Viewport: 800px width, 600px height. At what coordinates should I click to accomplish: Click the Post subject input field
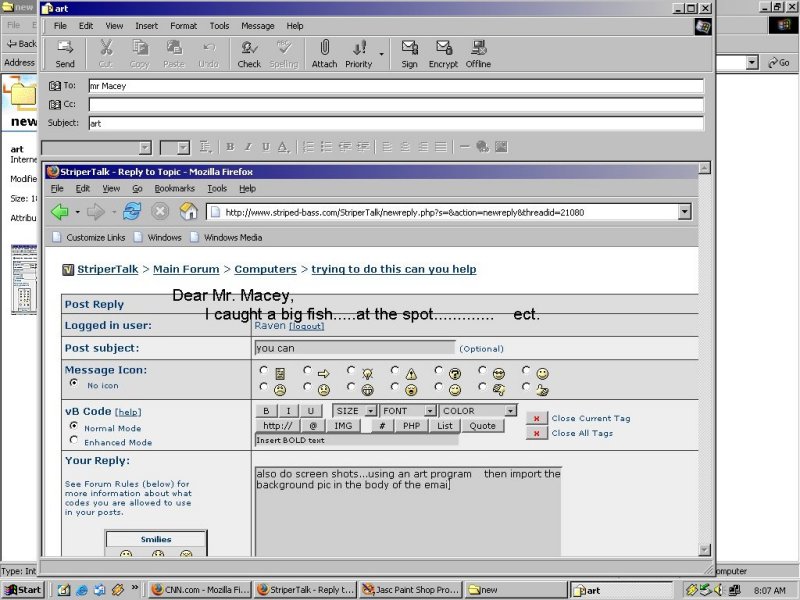click(354, 348)
